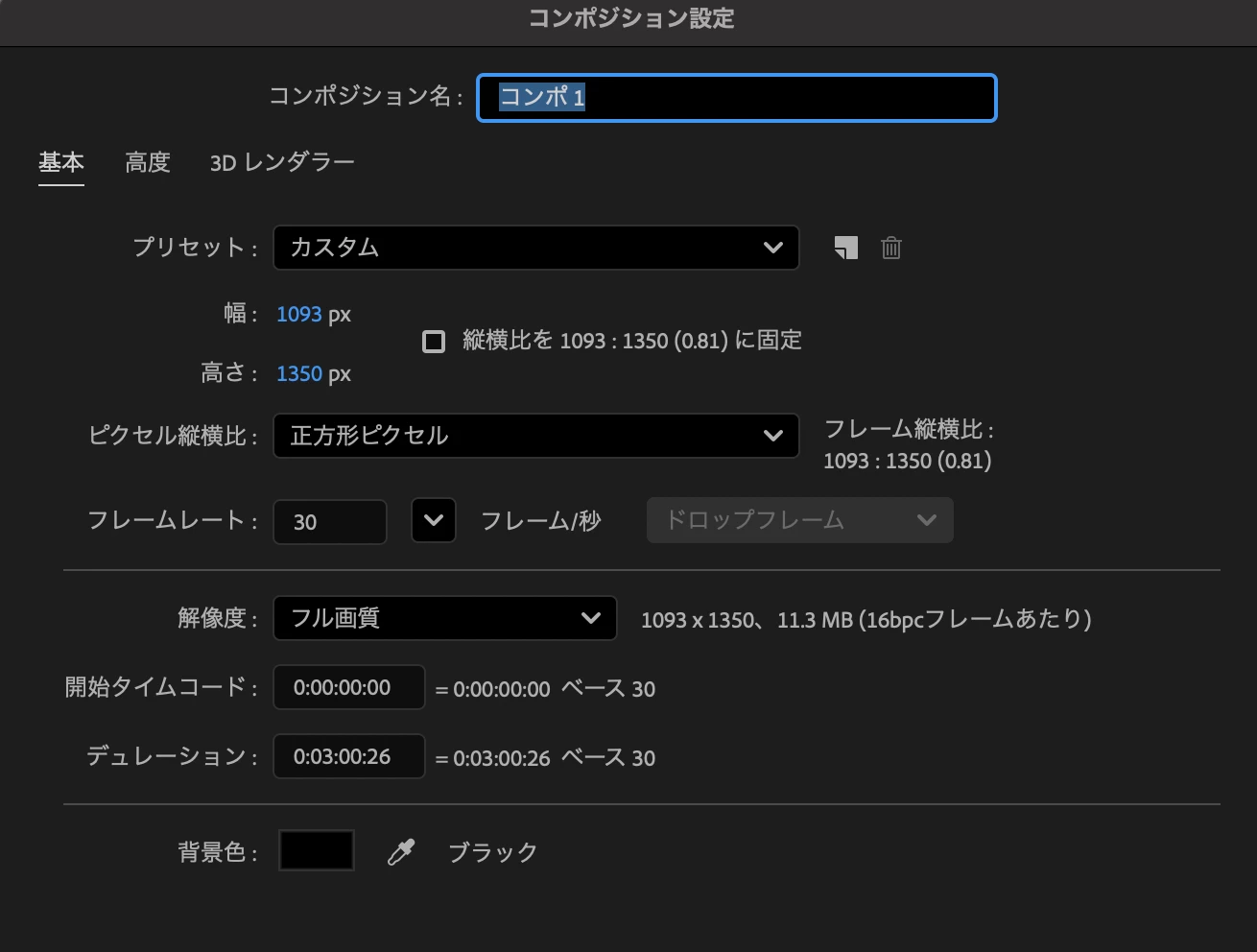Click the composition name field
The image size is (1257, 952).
coord(737,98)
